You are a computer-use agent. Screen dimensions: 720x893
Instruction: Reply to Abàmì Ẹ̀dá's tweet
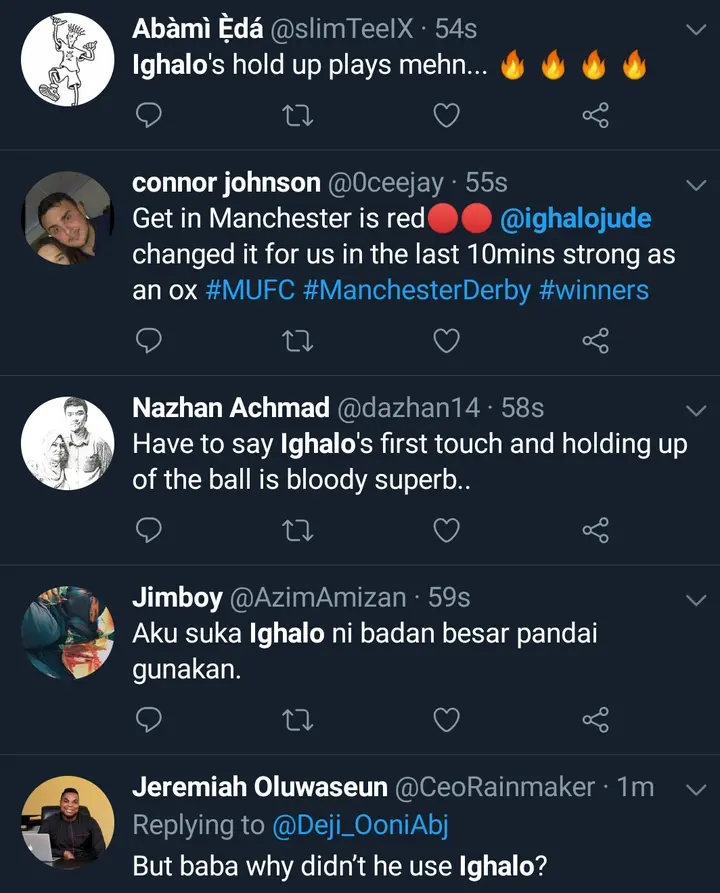(x=148, y=116)
